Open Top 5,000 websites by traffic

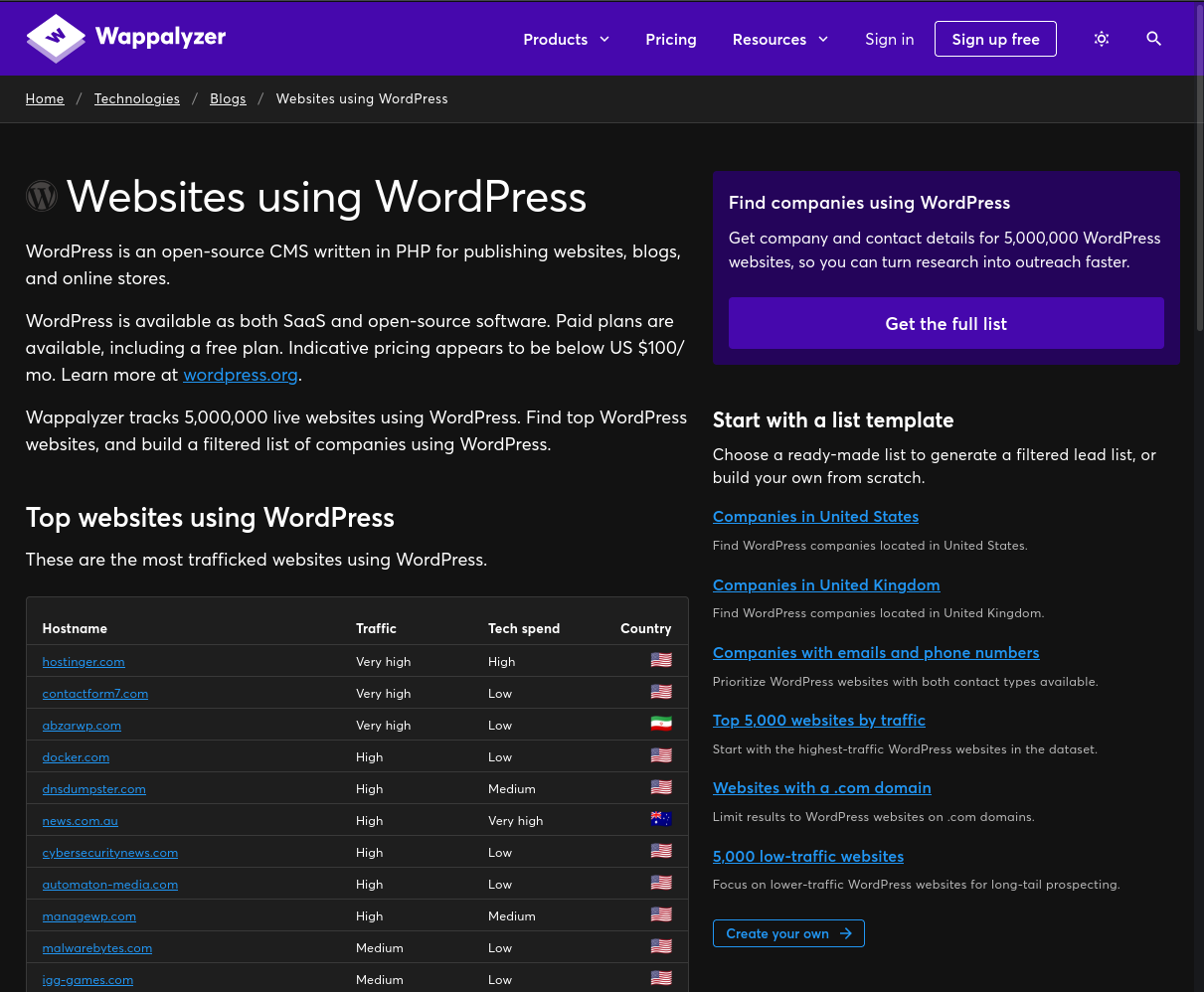(819, 720)
